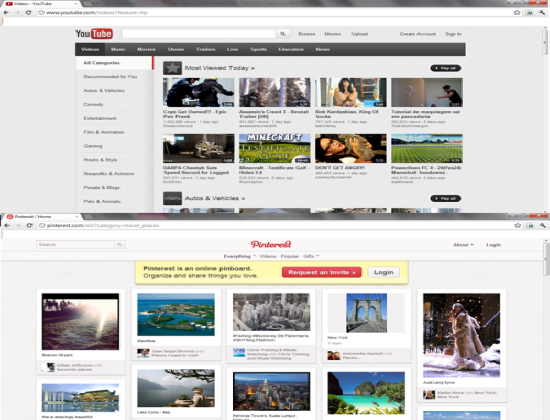Click the YouTube search magnifier button
The width and height of the screenshot is (550, 420).
(x=283, y=34)
